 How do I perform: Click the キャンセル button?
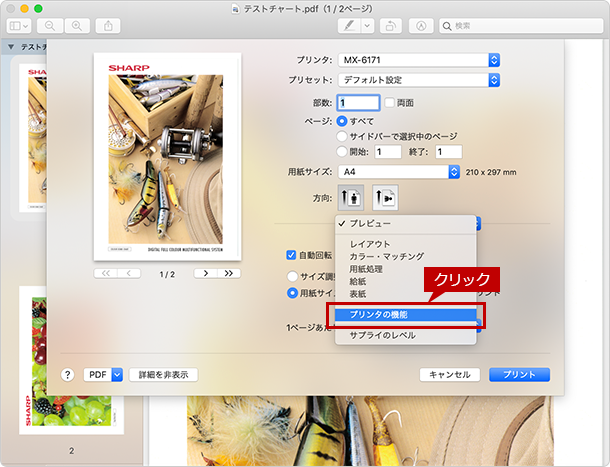pos(449,375)
